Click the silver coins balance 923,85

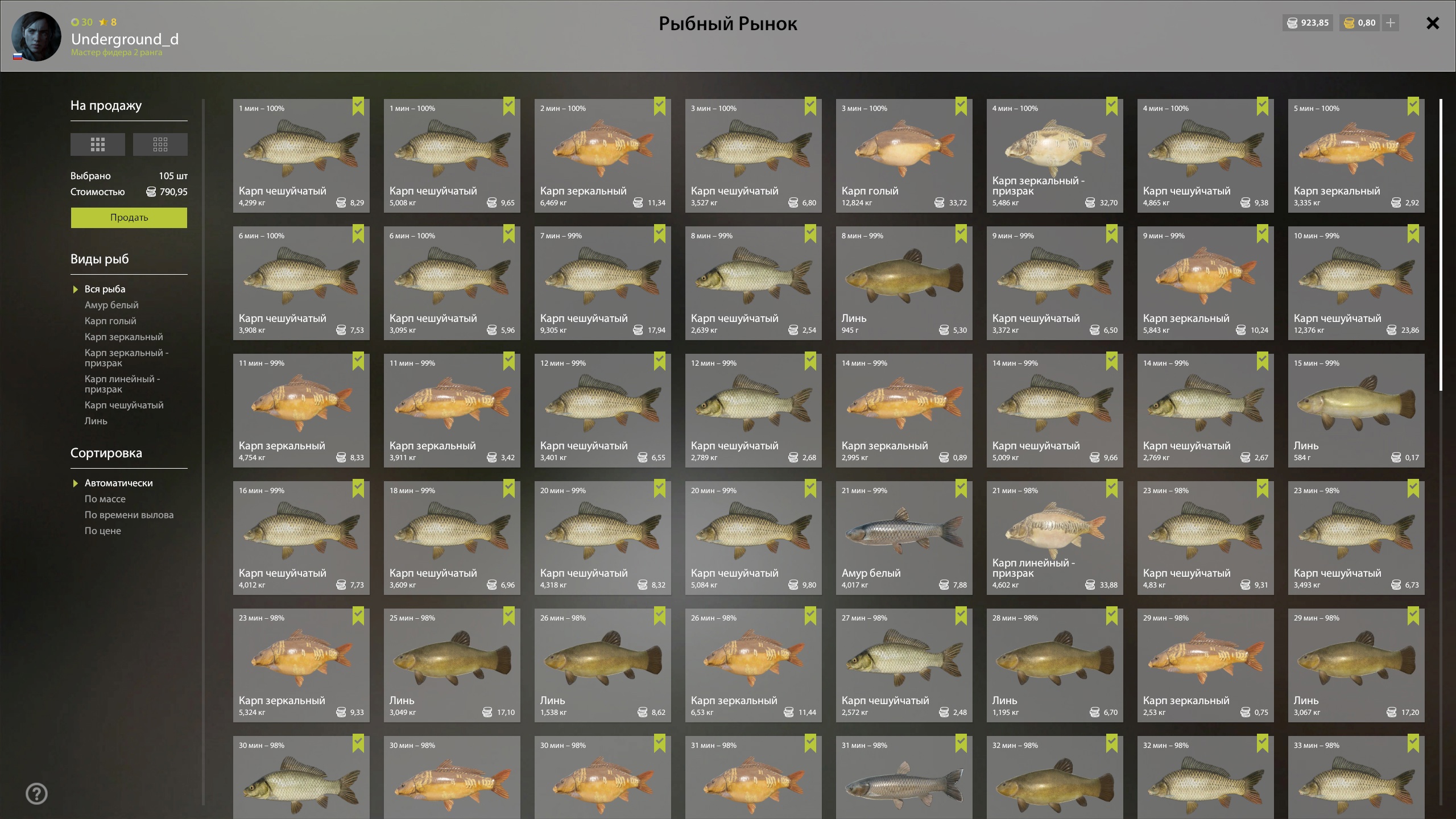point(1308,23)
